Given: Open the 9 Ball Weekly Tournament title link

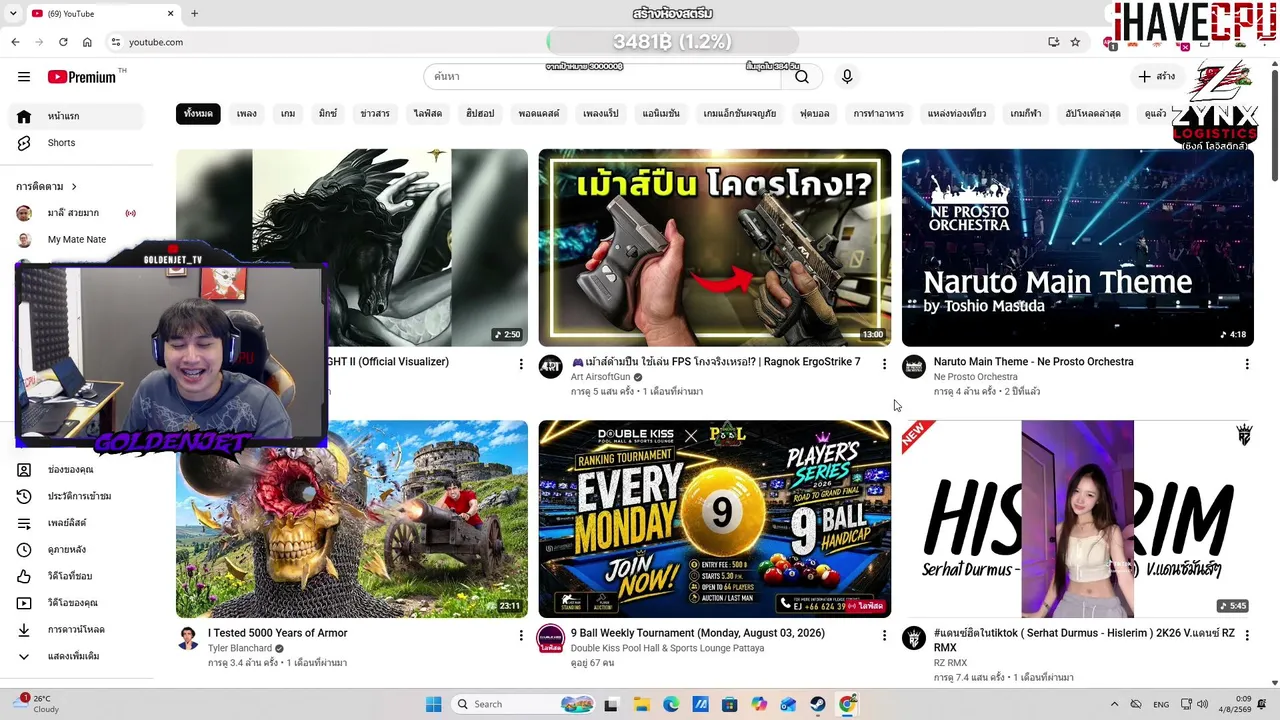Looking at the screenshot, I should pyautogui.click(x=698, y=633).
